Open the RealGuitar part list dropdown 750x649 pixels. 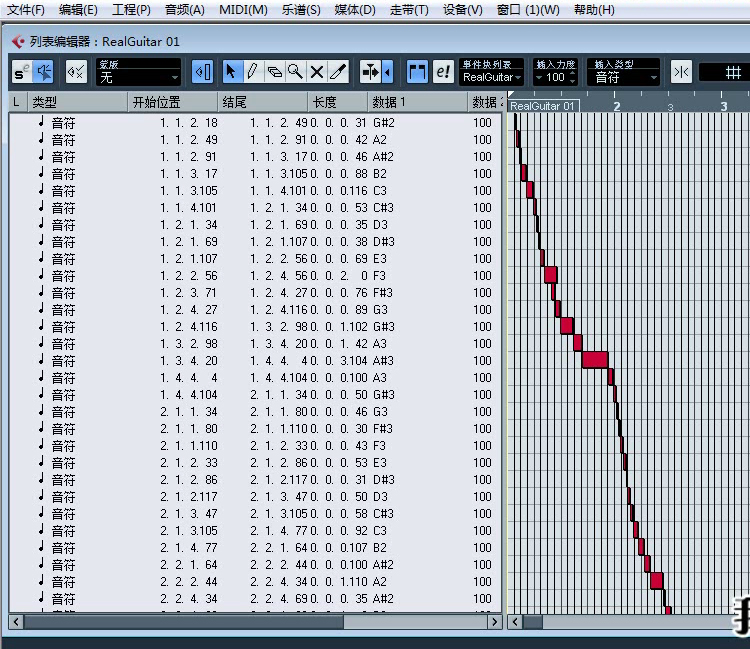pos(492,77)
